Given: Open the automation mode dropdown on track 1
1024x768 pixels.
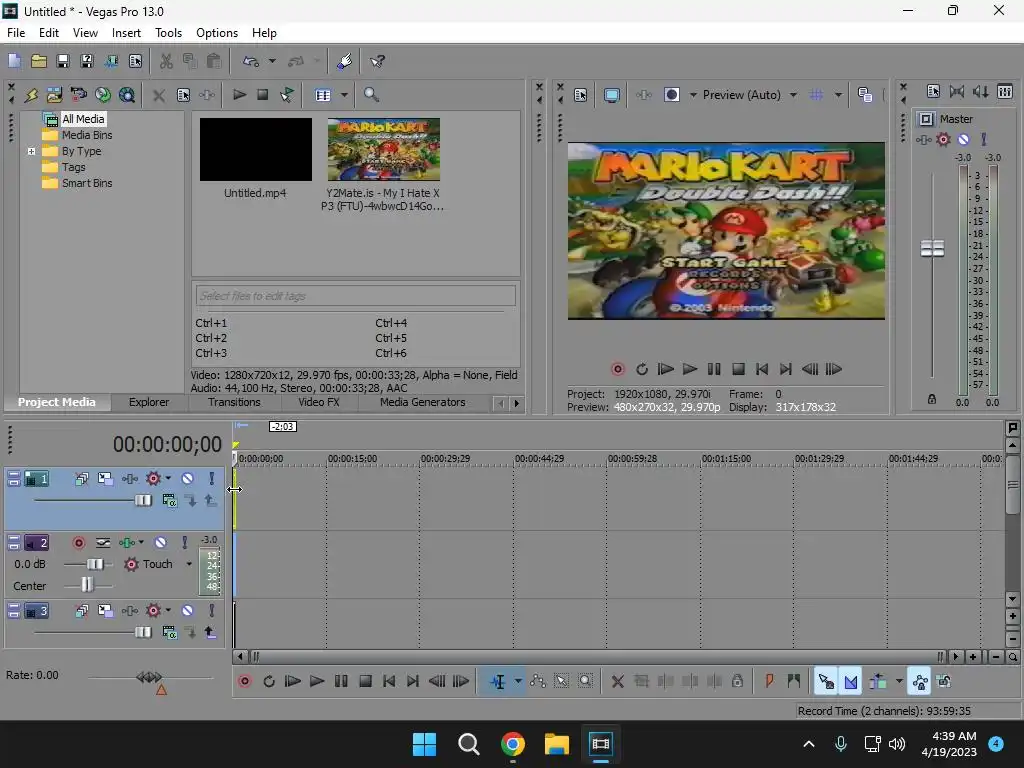Looking at the screenshot, I should [x=168, y=479].
